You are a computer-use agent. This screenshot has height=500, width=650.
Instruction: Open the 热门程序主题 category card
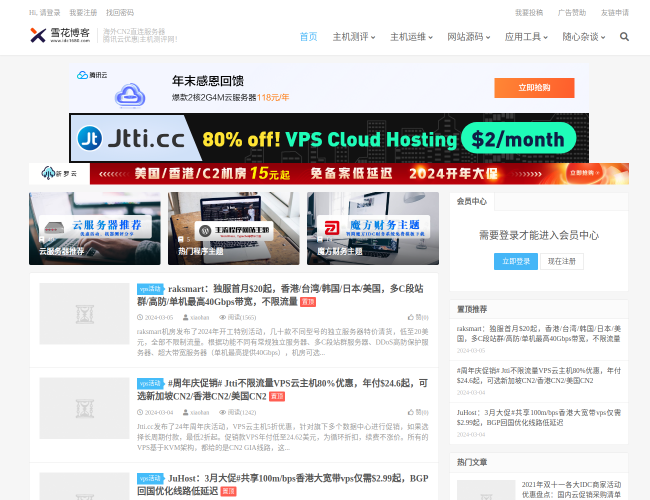[x=234, y=228]
